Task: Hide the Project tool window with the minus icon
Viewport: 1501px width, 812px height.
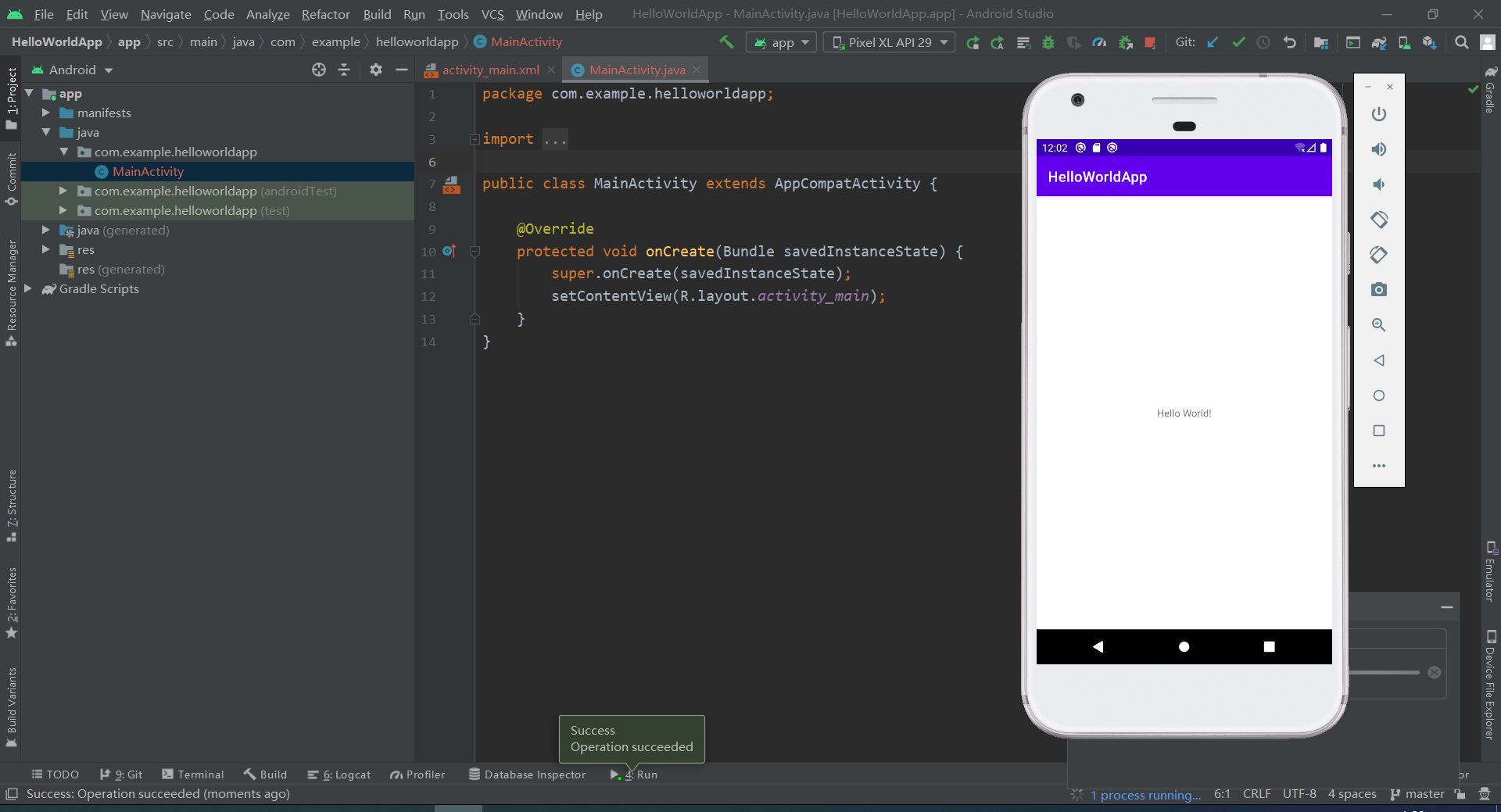Action: click(402, 70)
